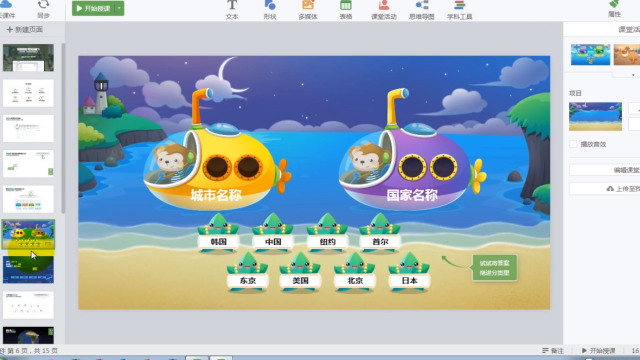Click the 同步 sync icon

43,9
